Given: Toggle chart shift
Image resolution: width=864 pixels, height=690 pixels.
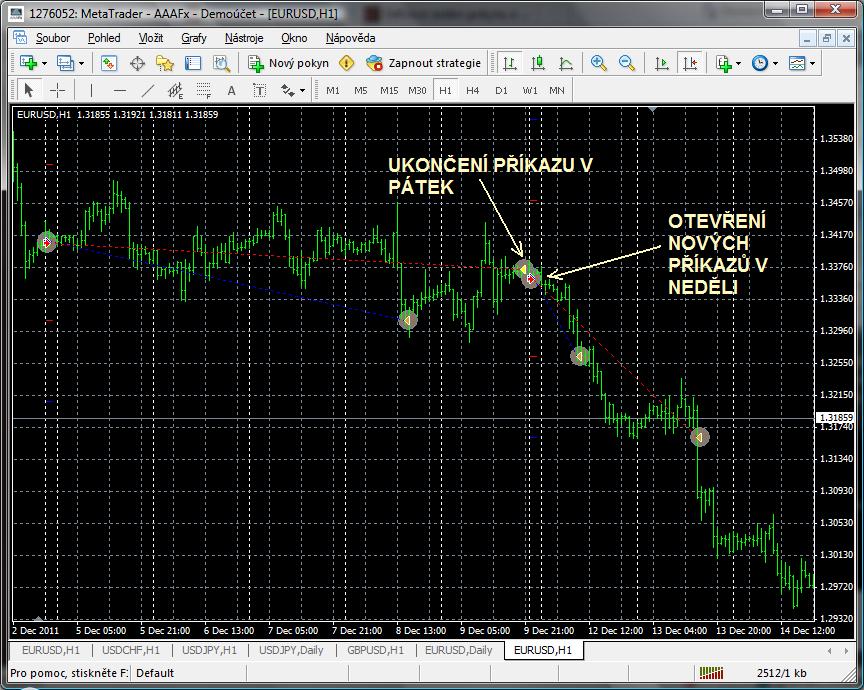Looking at the screenshot, I should 689,63.
